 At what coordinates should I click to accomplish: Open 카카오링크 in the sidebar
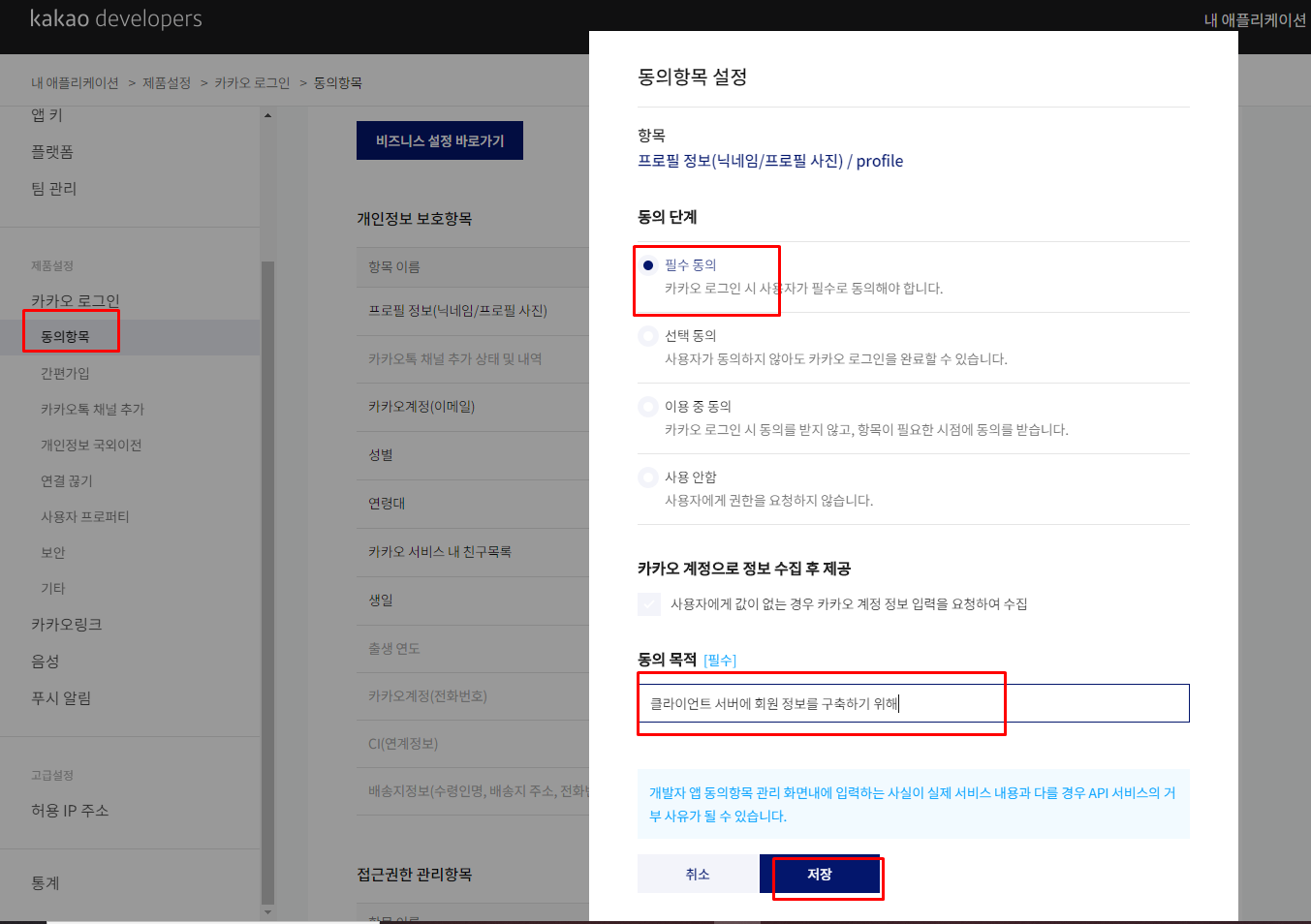coord(67,625)
